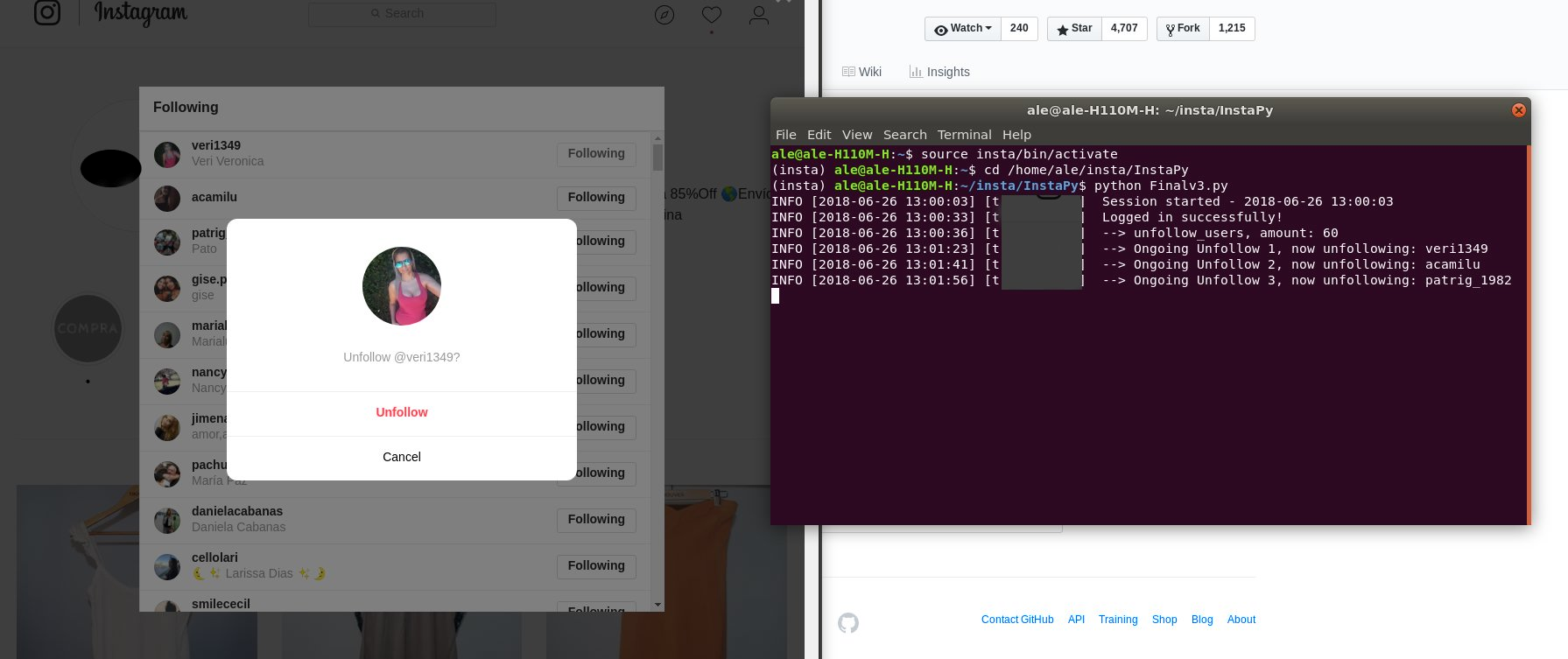This screenshot has height=659, width=1568.
Task: Cancel the unfollow dialog
Action: pos(402,457)
